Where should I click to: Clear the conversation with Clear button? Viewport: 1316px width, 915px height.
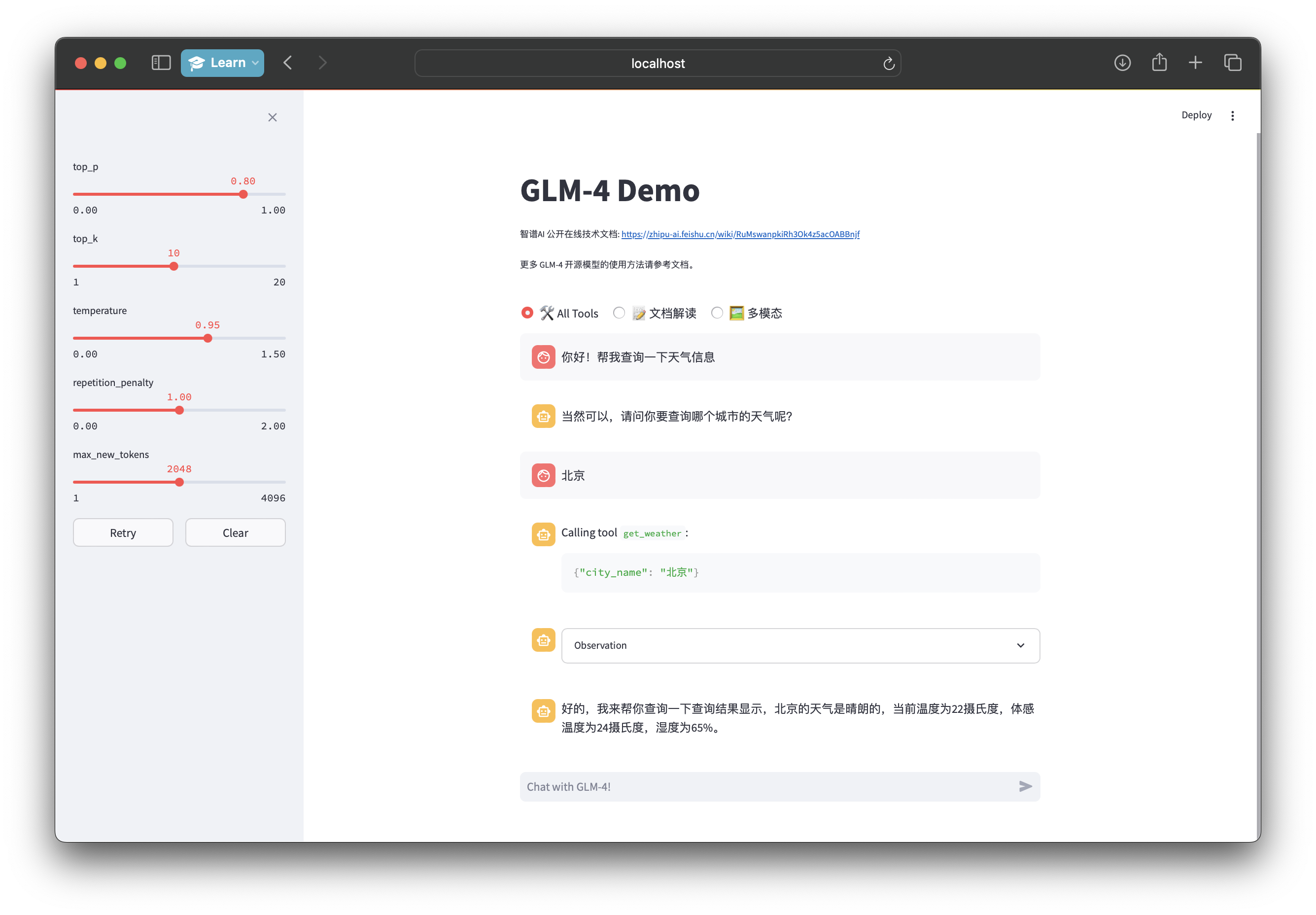[x=235, y=532]
